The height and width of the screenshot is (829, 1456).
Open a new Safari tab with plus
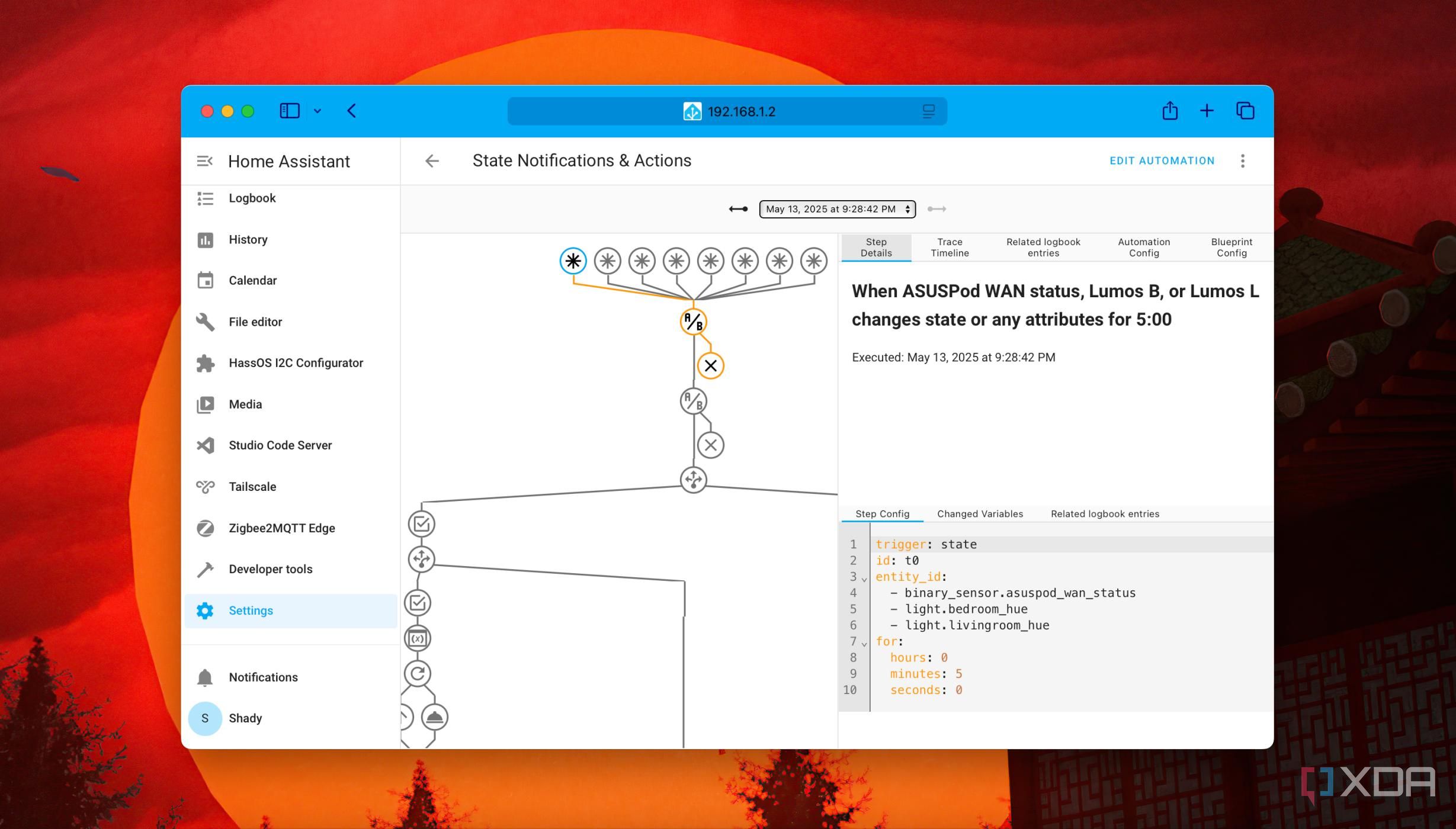click(1207, 111)
